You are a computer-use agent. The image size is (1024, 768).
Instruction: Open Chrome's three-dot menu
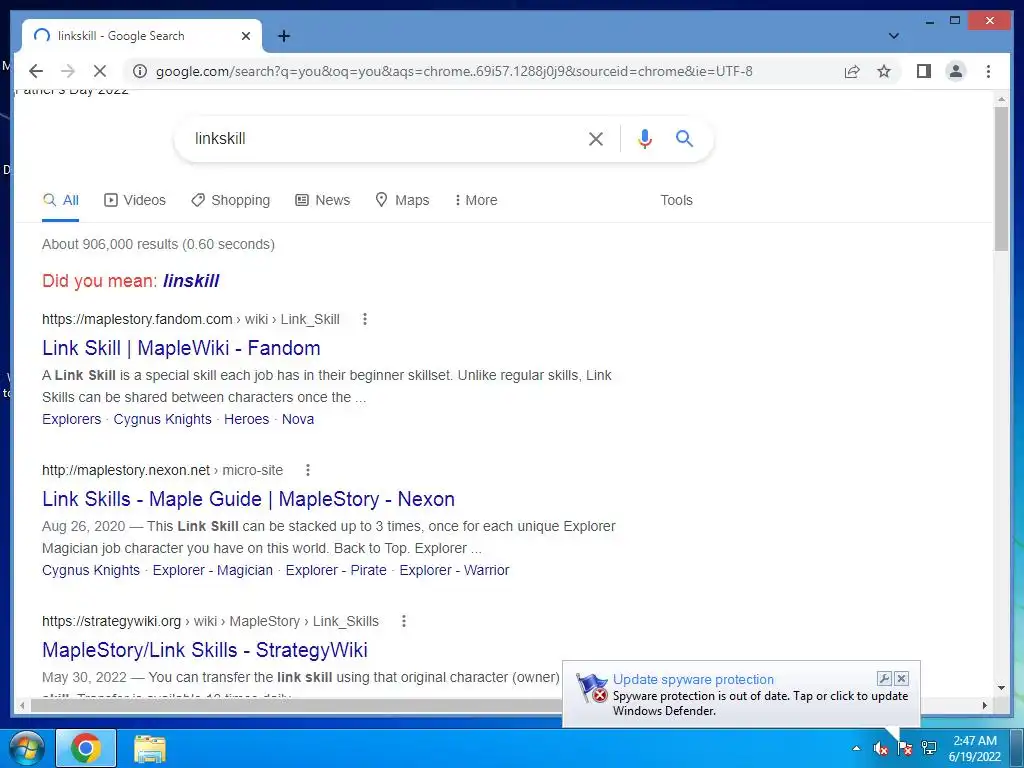pyautogui.click(x=988, y=71)
